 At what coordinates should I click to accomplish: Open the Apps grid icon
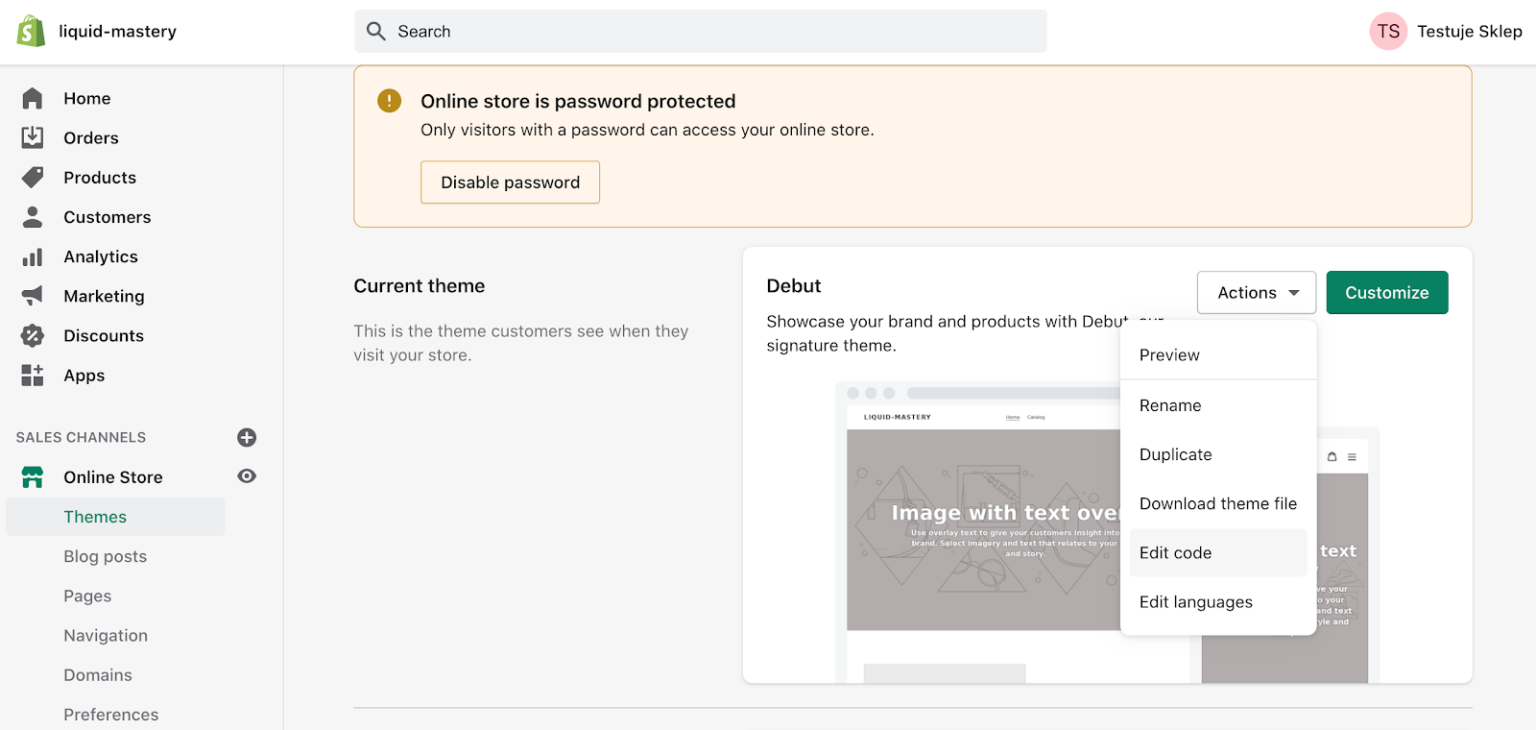pyautogui.click(x=32, y=375)
